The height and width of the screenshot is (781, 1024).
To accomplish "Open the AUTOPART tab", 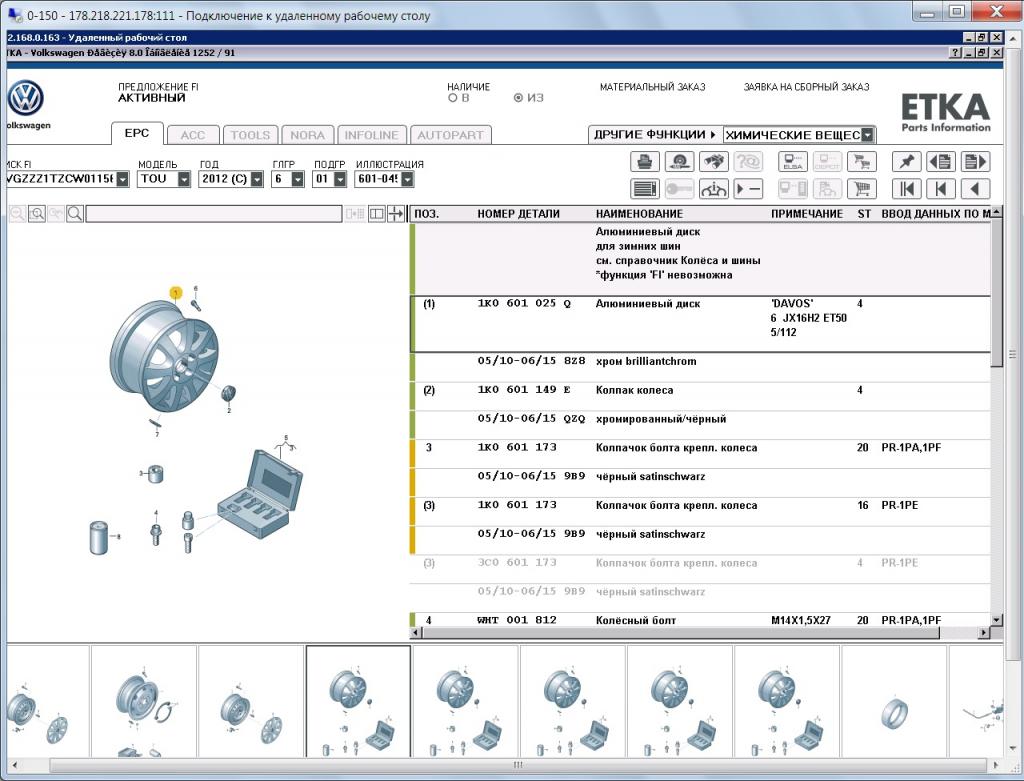I will 451,135.
